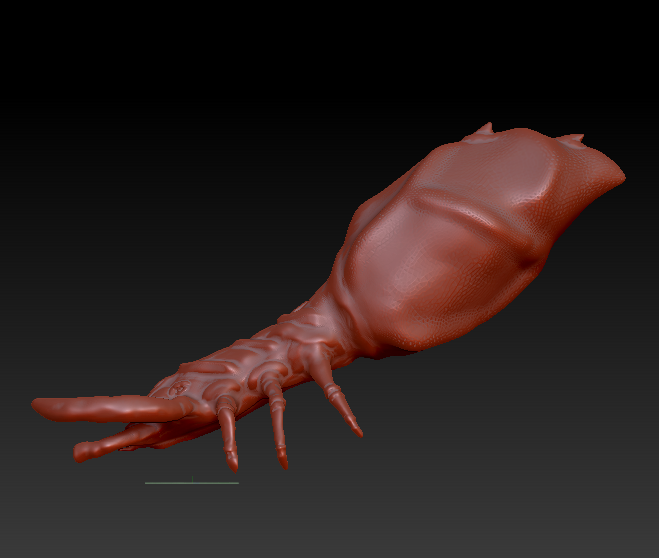
Task: Click the left spike on top of the shell
Action: (x=487, y=128)
